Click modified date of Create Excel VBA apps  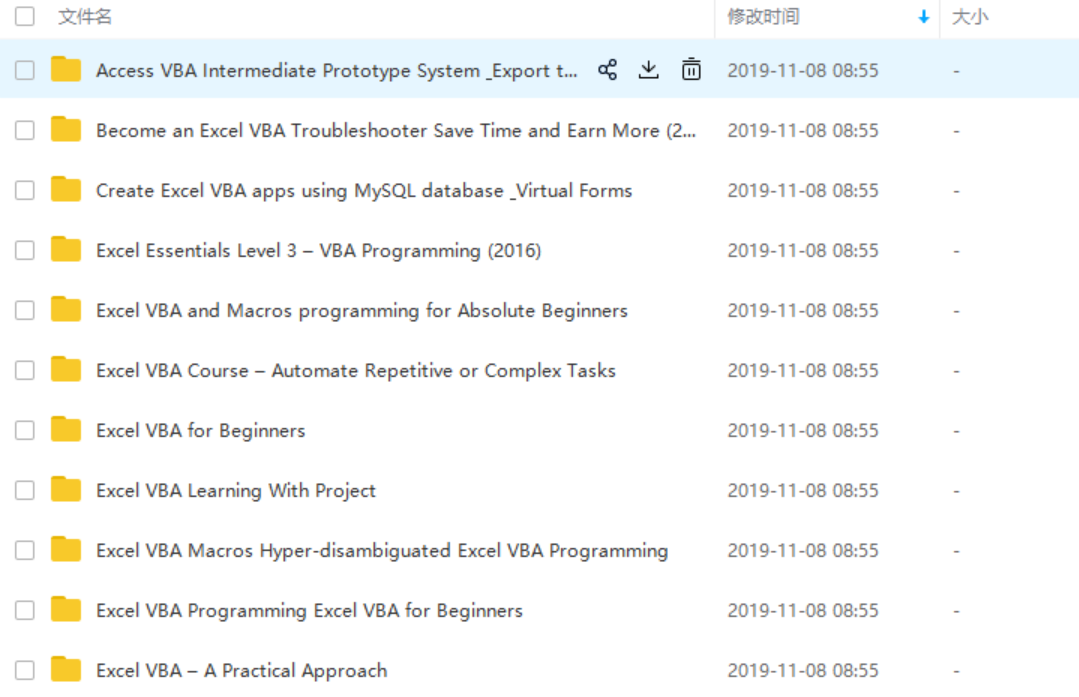803,191
